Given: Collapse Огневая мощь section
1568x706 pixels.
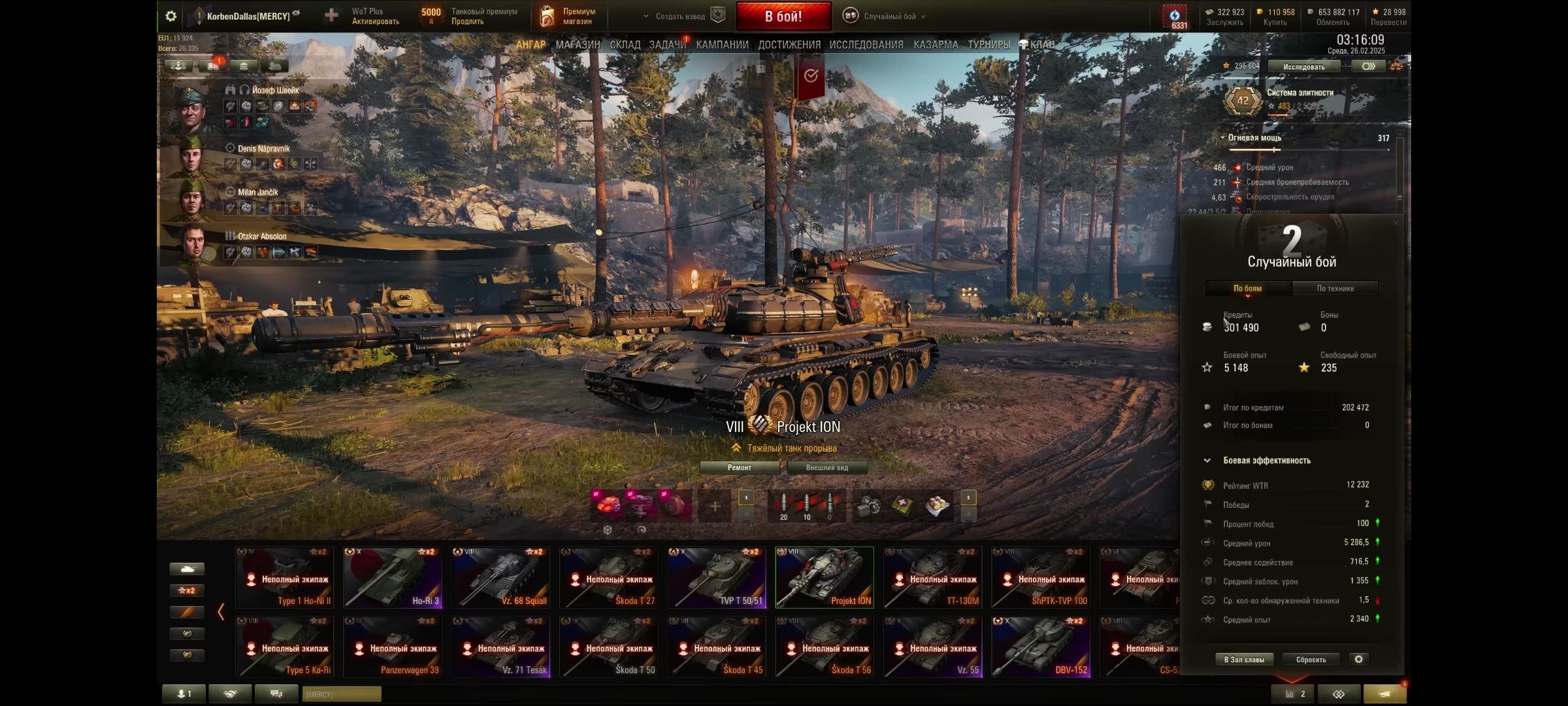Looking at the screenshot, I should click(x=1222, y=138).
